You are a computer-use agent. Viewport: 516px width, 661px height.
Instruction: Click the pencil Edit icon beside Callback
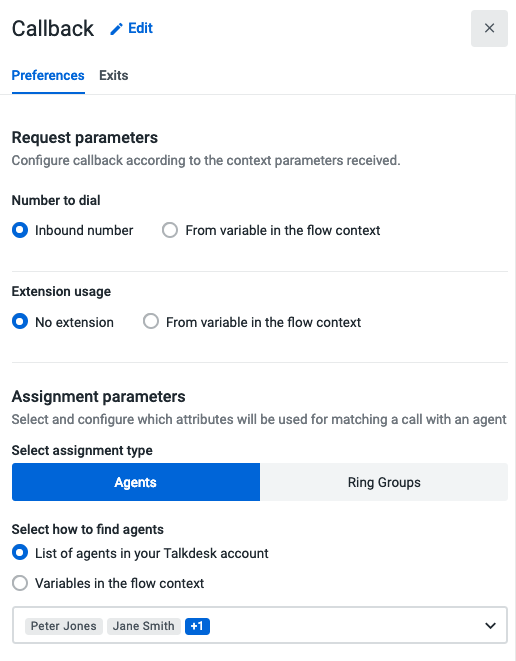coord(116,29)
